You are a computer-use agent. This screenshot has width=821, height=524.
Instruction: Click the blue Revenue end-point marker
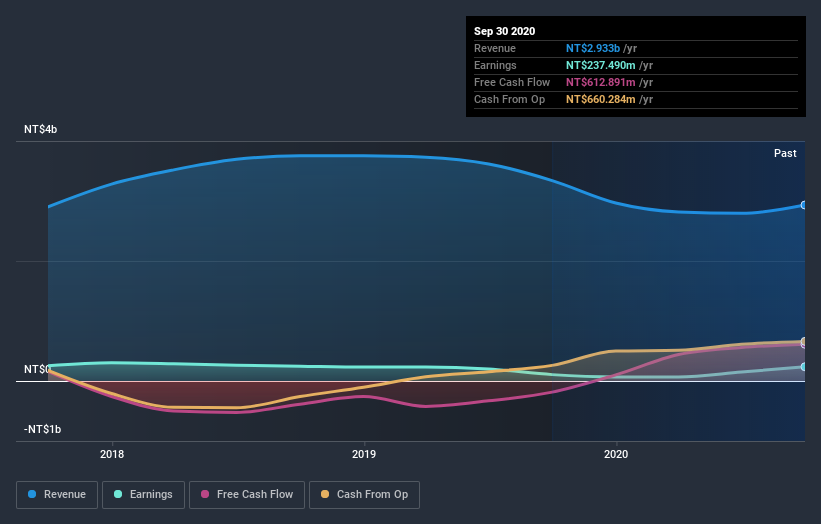(x=804, y=205)
